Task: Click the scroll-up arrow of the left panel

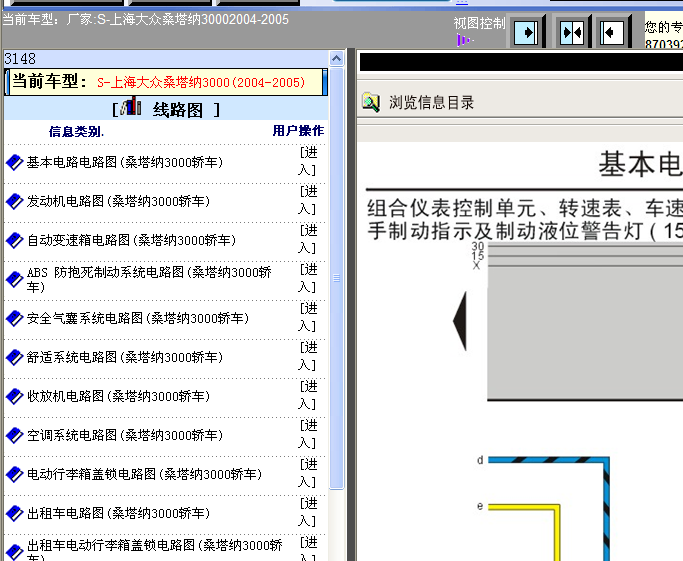Action: click(x=336, y=58)
